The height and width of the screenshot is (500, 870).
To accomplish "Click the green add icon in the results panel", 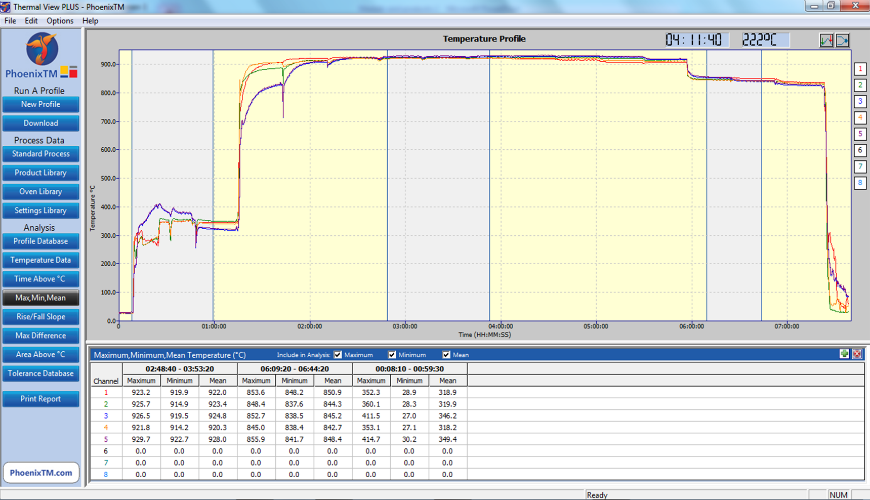I will pos(844,354).
